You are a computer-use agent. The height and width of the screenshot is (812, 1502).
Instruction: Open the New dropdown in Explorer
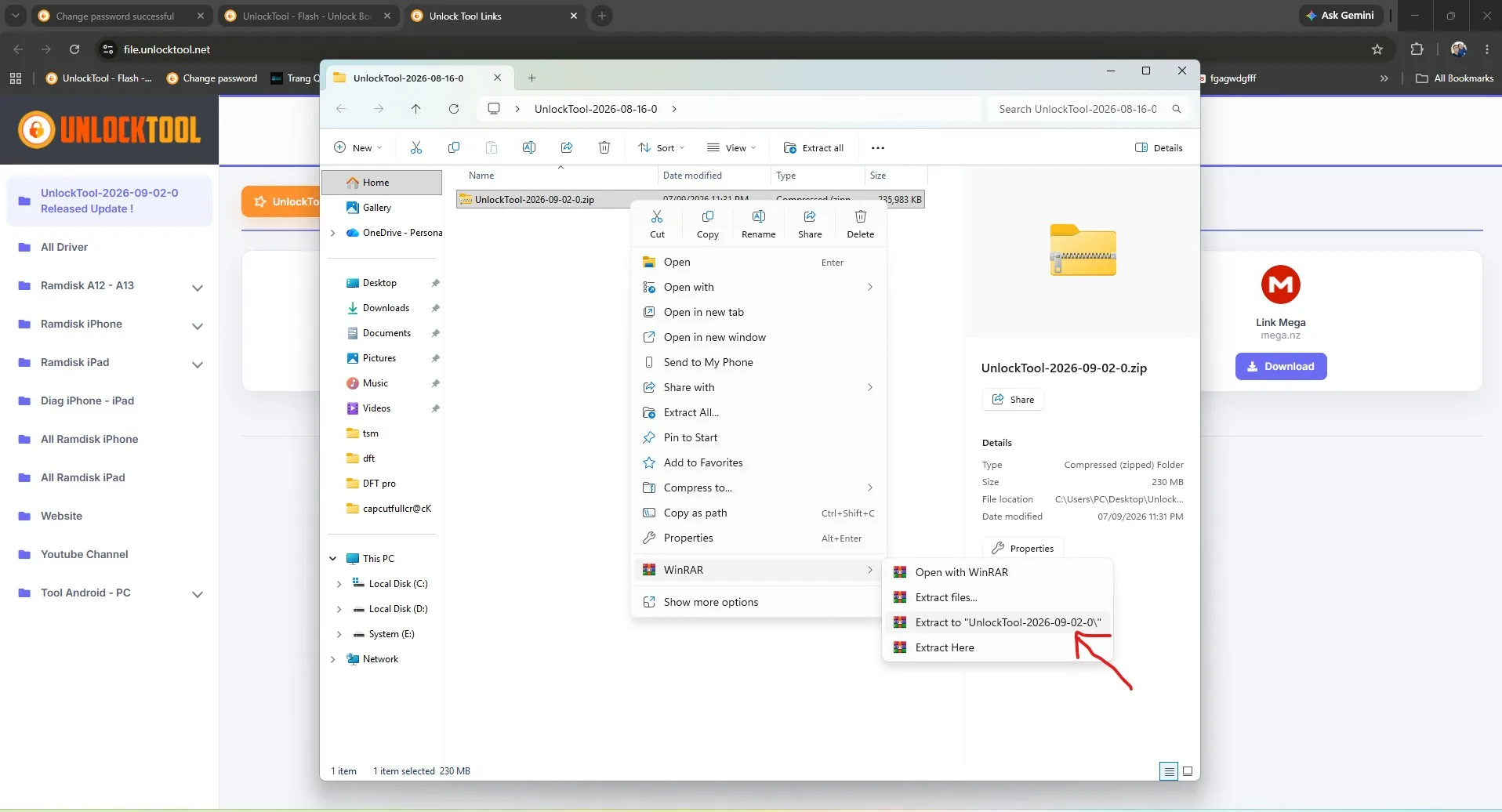358,147
